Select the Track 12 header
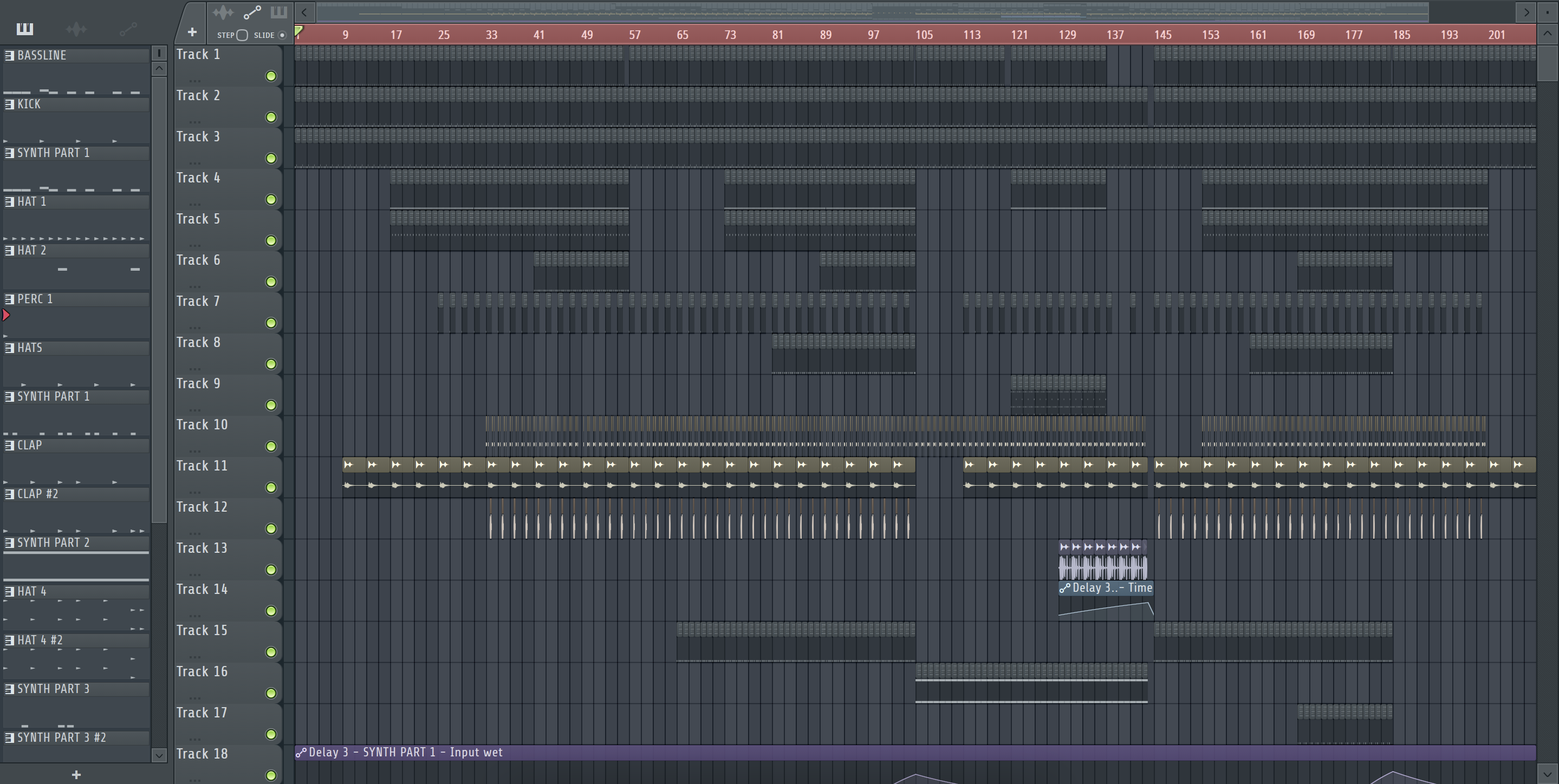The width and height of the screenshot is (1559, 784). click(228, 518)
